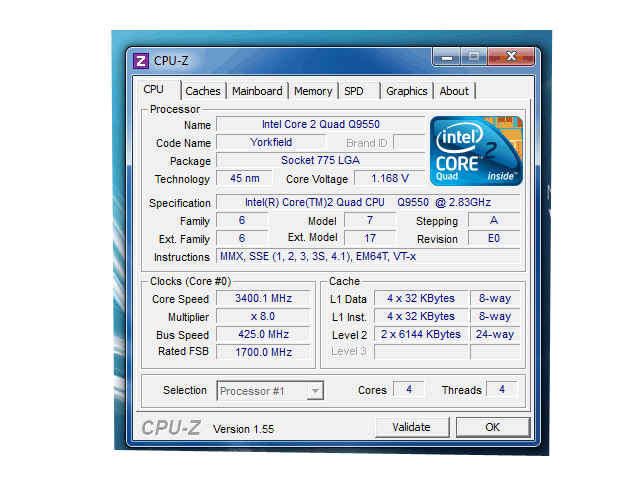
Task: Click the Revision value E0
Action: click(x=494, y=238)
